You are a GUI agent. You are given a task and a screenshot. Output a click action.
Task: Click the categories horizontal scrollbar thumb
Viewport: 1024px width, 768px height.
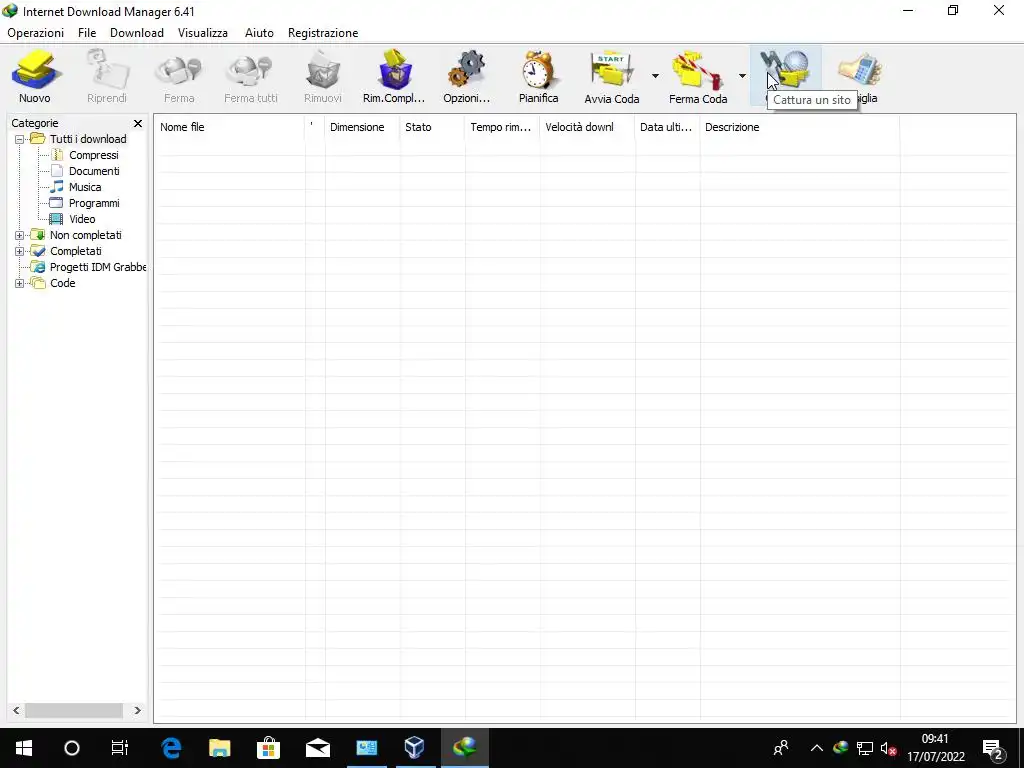click(74, 711)
